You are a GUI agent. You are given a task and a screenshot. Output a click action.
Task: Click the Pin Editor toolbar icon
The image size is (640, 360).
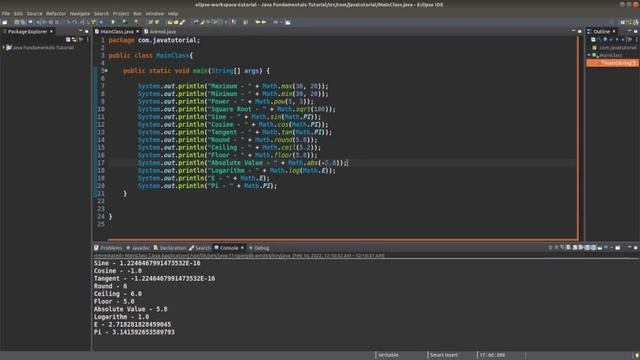288,22
